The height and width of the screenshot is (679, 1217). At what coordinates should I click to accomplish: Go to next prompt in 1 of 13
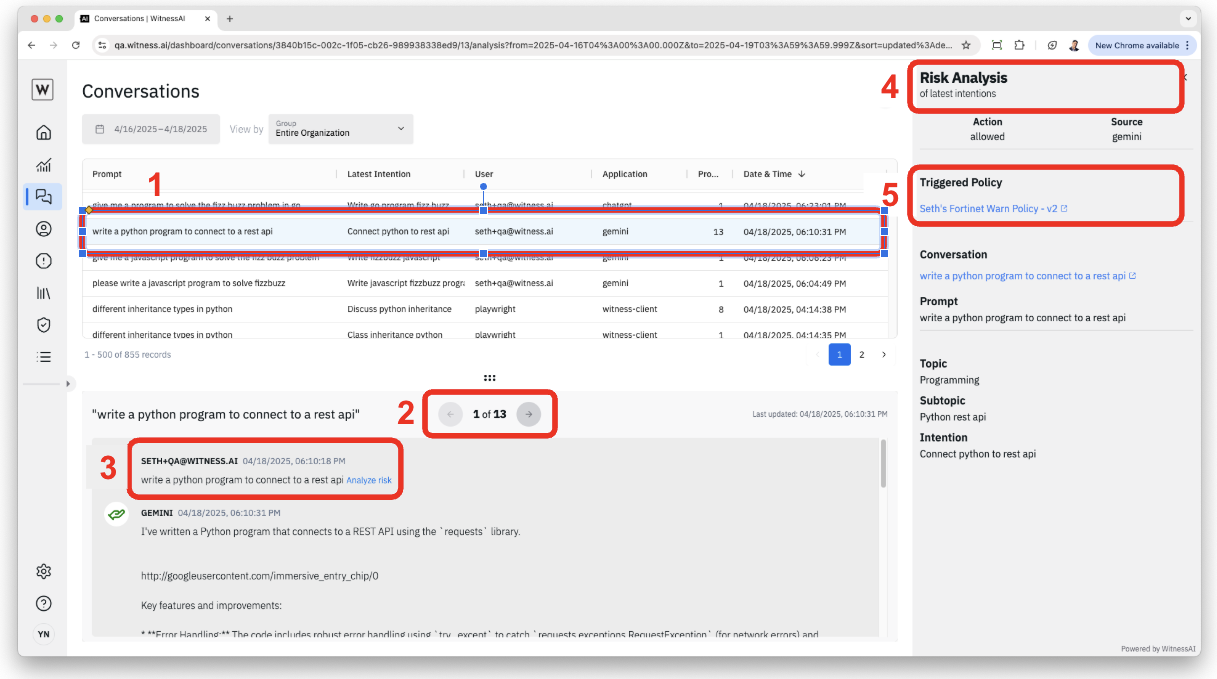point(529,414)
